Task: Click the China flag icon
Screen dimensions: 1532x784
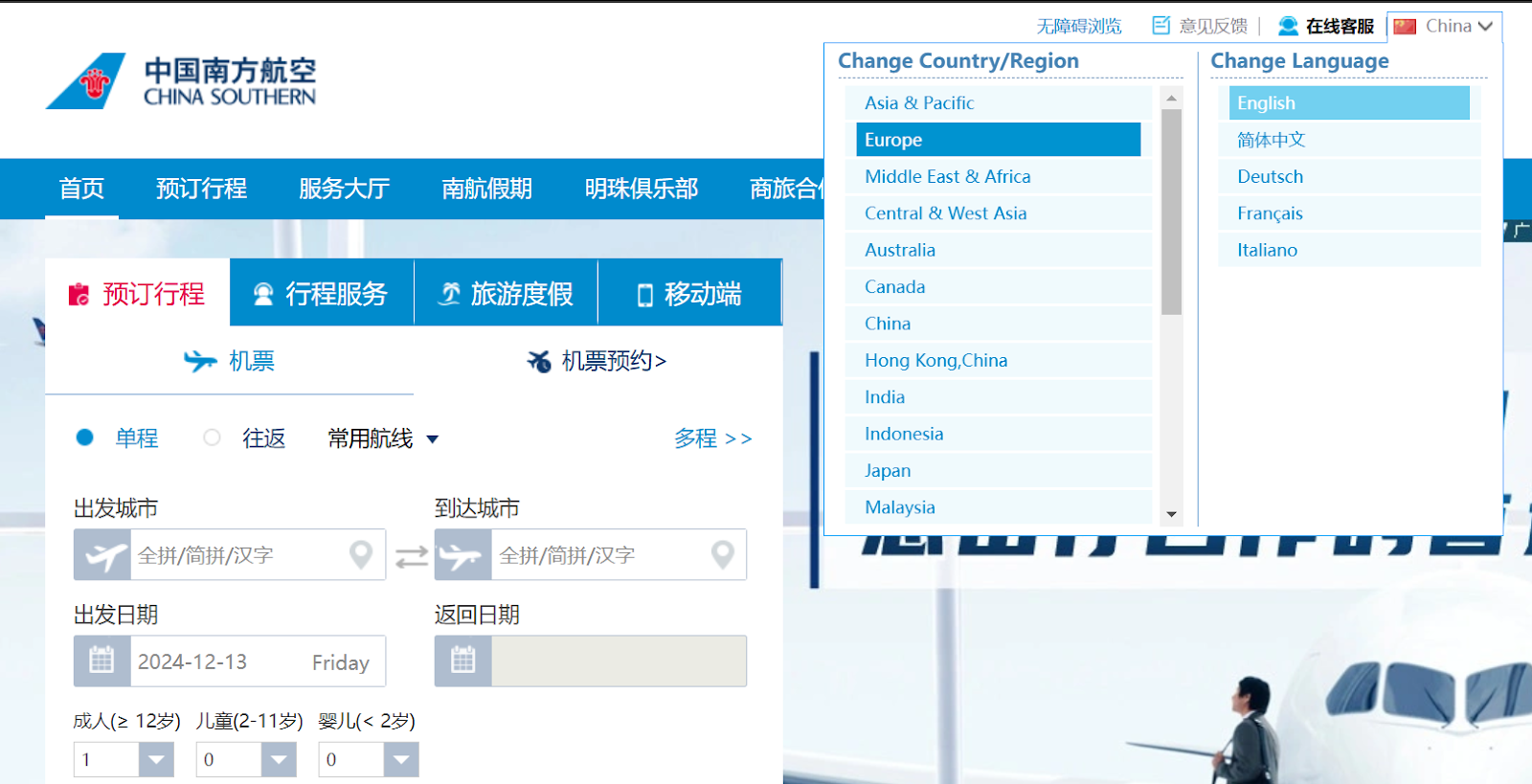Action: click(x=1405, y=26)
